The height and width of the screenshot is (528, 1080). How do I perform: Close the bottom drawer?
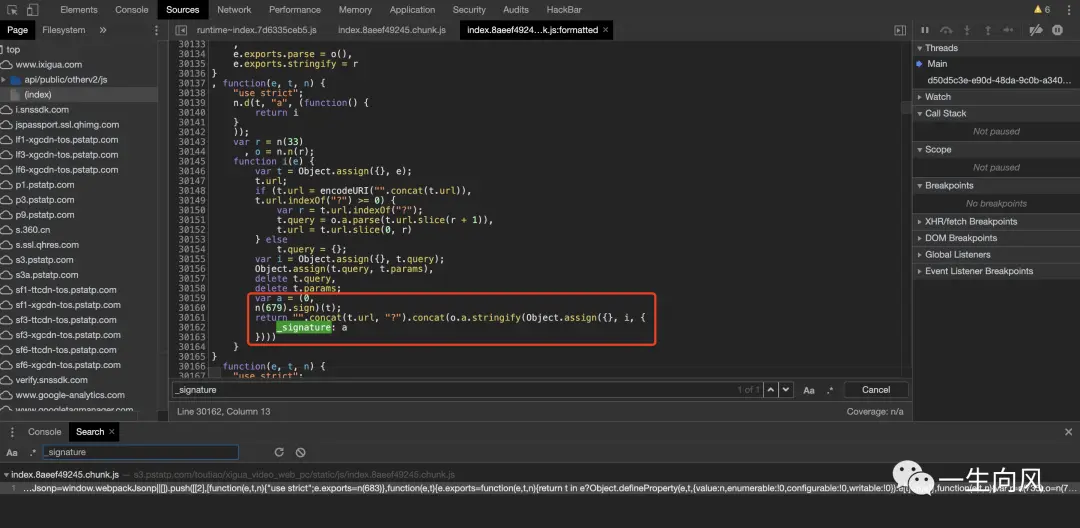tap(1068, 432)
